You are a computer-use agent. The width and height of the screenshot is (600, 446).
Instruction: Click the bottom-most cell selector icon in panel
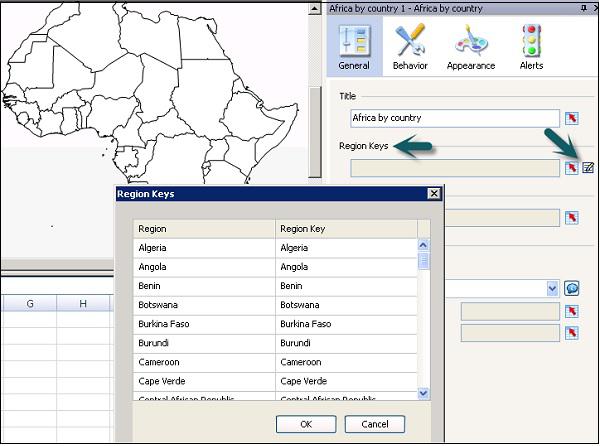pyautogui.click(x=571, y=332)
